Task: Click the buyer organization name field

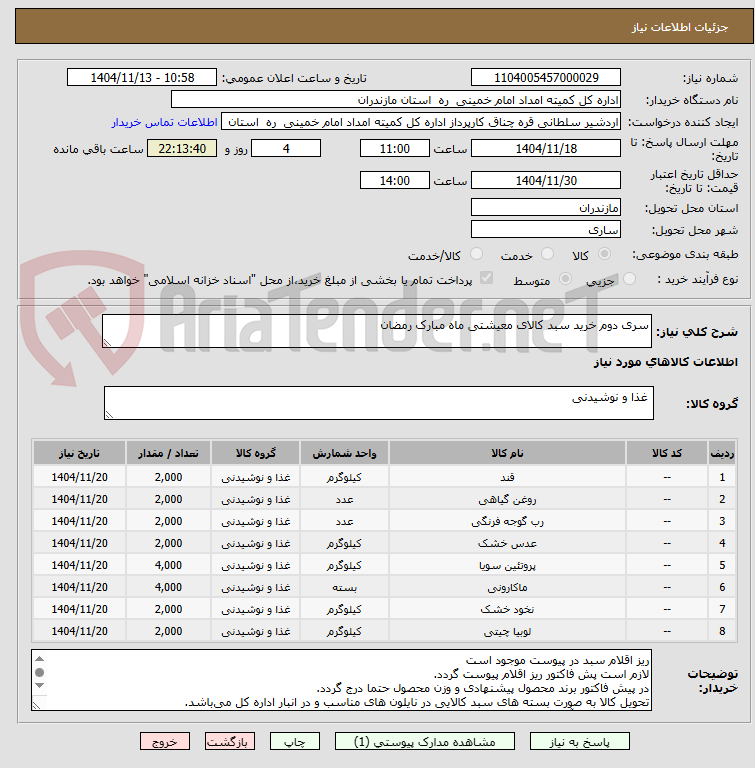Action: coord(396,99)
